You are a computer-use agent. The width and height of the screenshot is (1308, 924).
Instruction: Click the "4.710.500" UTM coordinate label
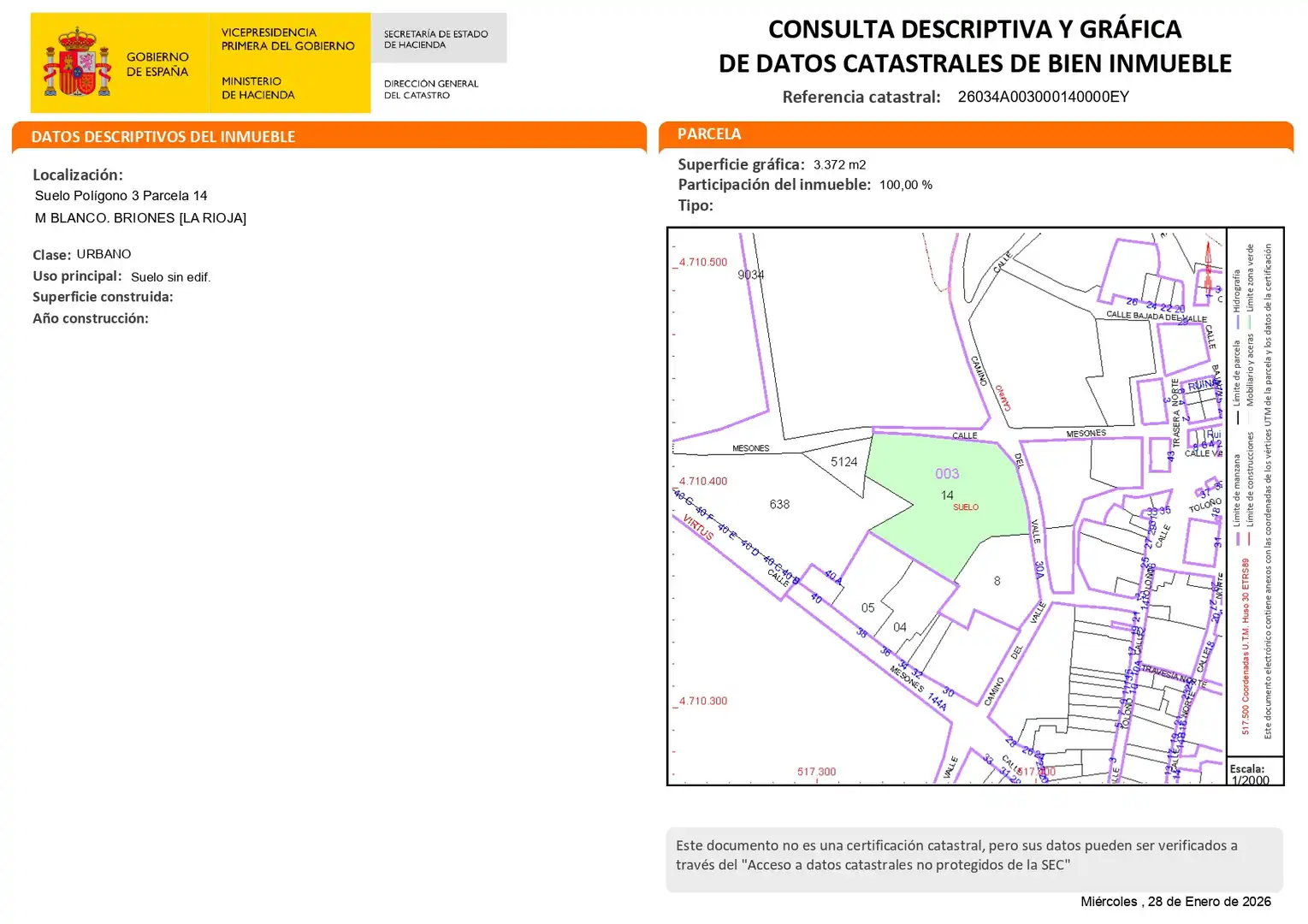[x=703, y=263]
